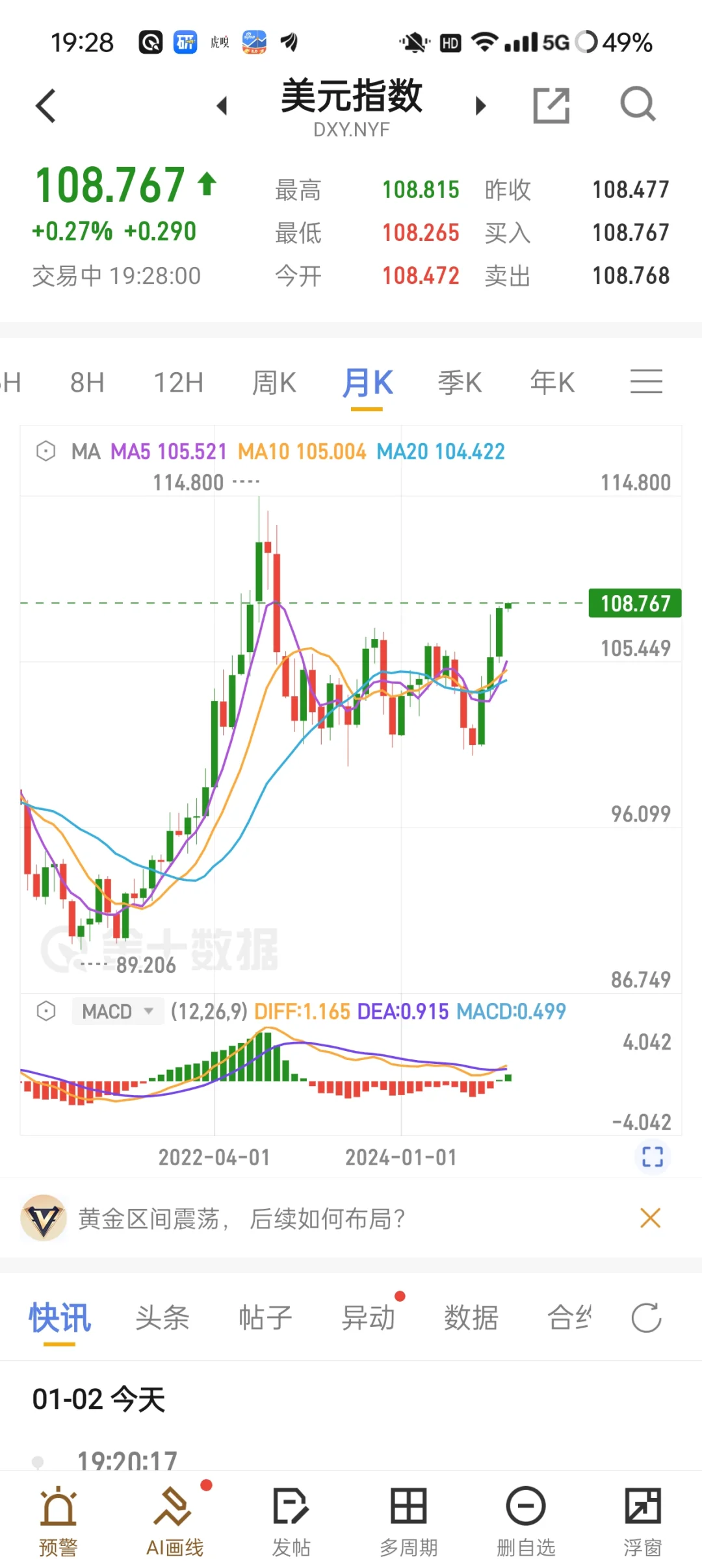
Task: Select the 12H timeframe tab
Action: click(178, 383)
